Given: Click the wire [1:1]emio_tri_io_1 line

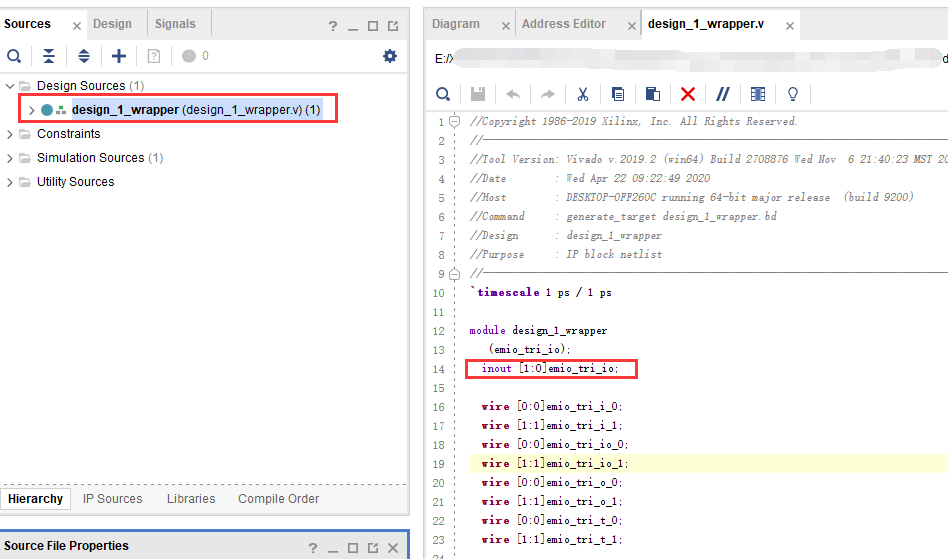Looking at the screenshot, I should point(555,464).
